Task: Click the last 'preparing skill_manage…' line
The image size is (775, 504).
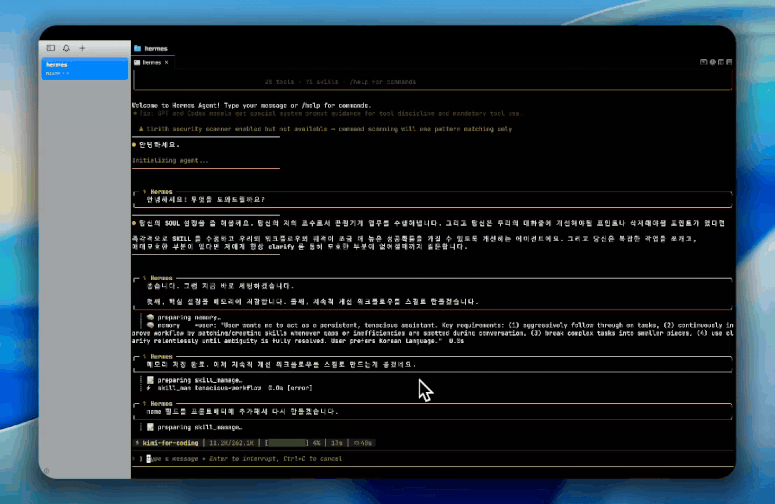Action: [x=194, y=427]
